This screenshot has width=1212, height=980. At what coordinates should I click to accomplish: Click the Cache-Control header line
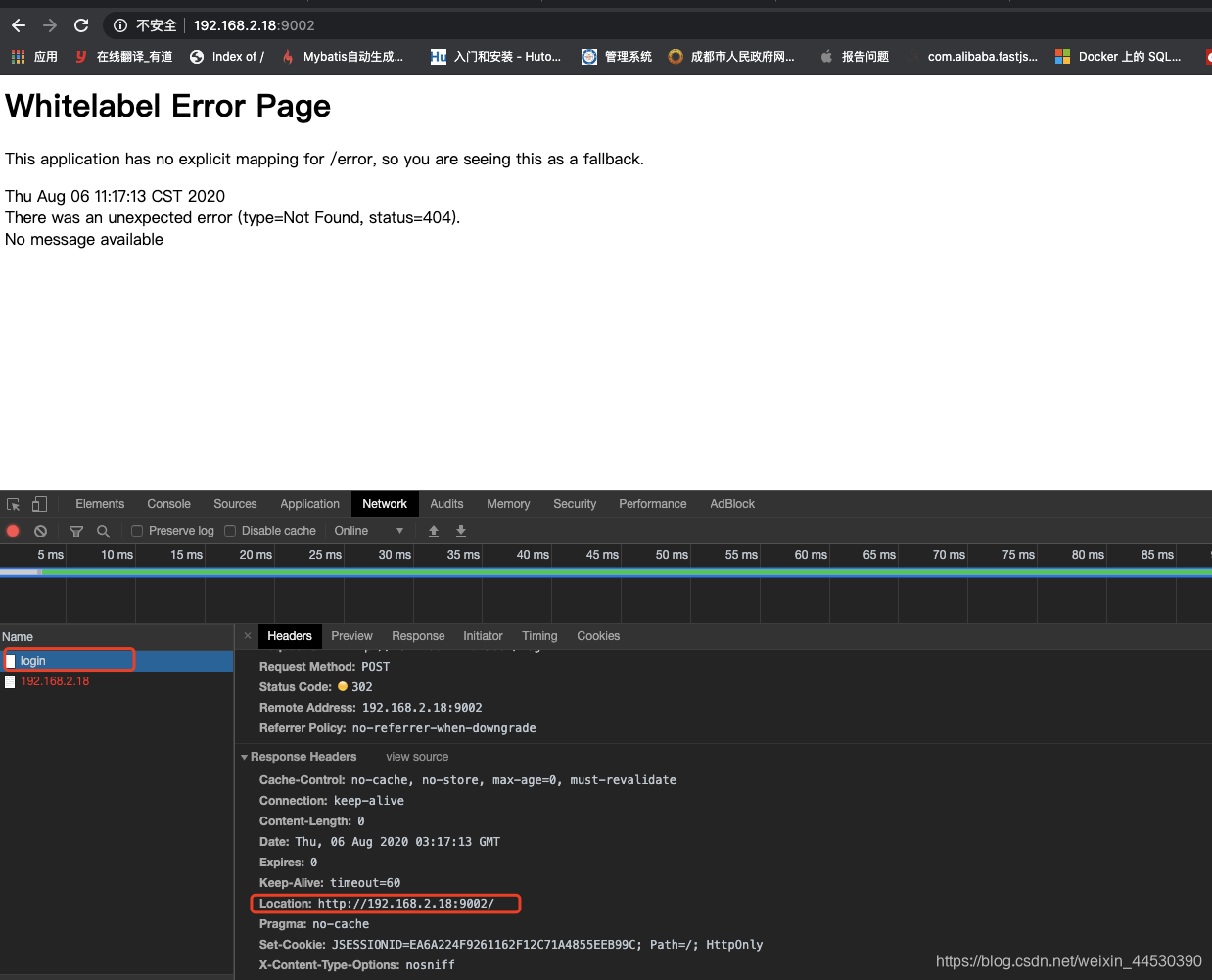[x=467, y=780]
